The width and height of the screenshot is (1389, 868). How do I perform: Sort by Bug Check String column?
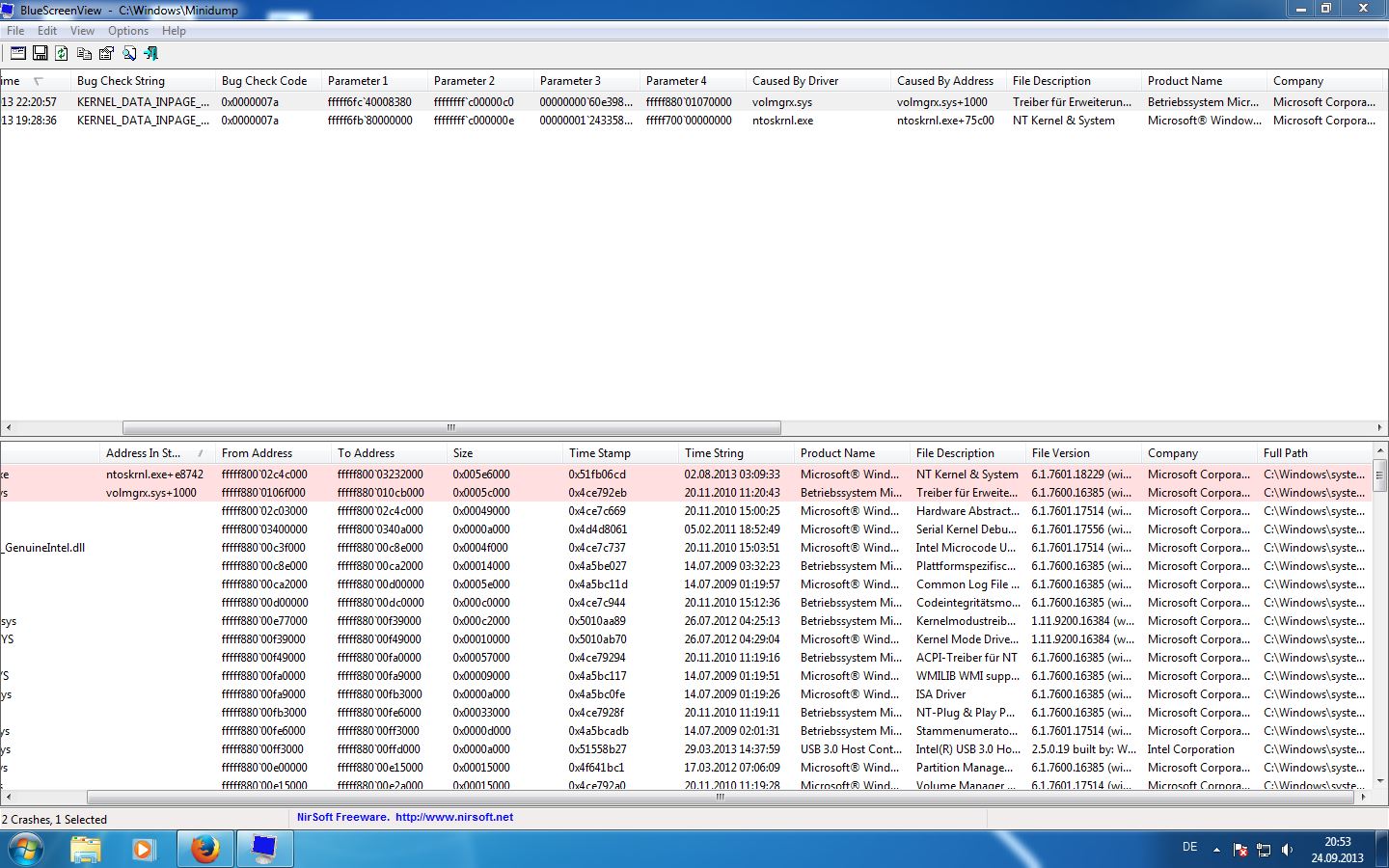(143, 81)
